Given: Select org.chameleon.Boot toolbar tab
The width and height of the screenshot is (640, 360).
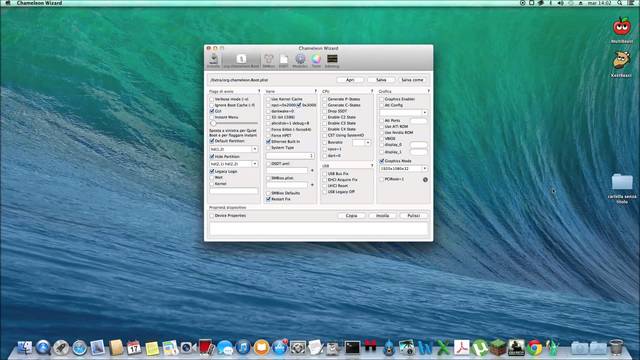Looking at the screenshot, I should click(x=241, y=60).
